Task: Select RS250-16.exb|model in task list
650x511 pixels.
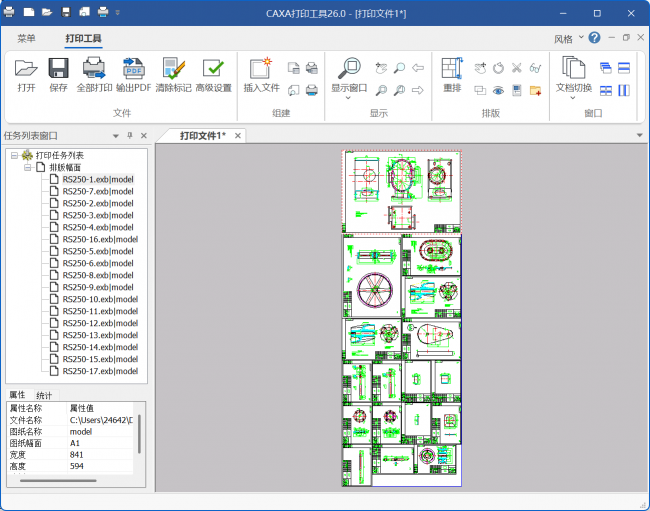Action: coord(100,239)
